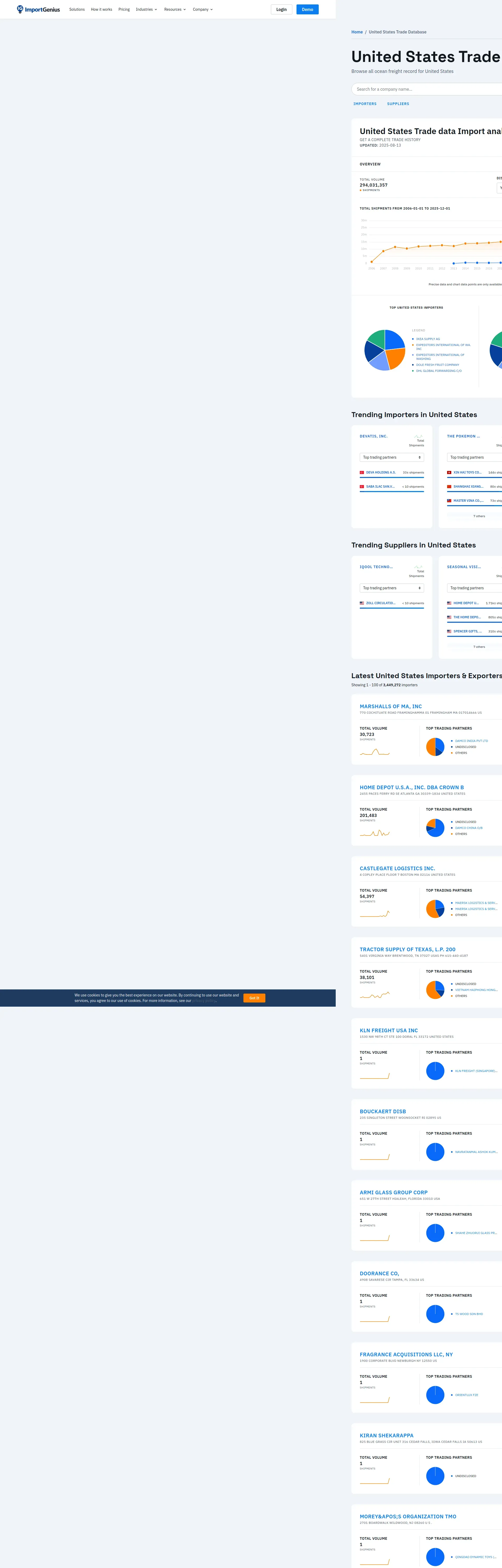
Task: Select the Importers tab
Action: coord(365,103)
